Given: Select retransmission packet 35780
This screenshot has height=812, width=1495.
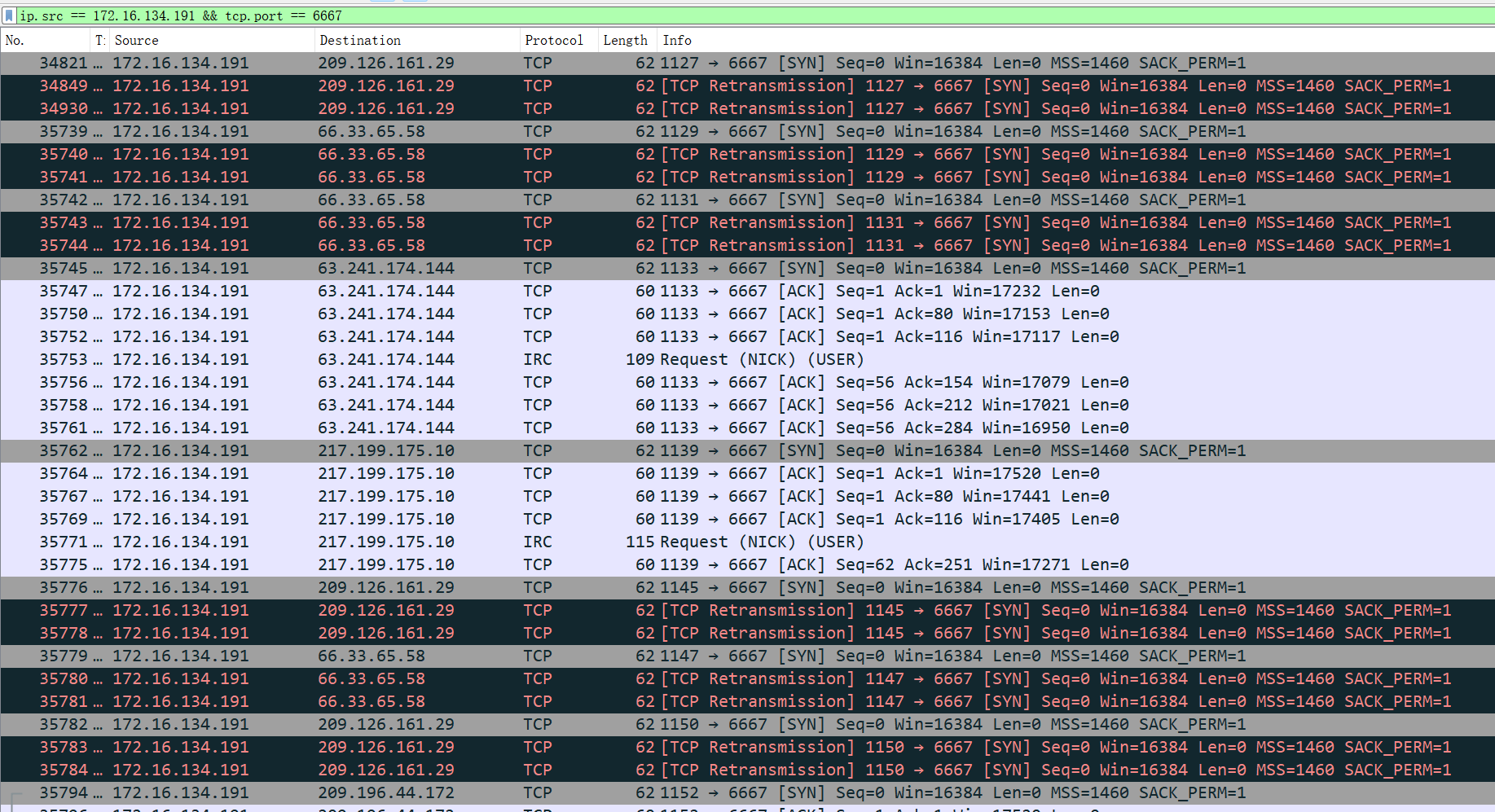Looking at the screenshot, I should coord(747,678).
